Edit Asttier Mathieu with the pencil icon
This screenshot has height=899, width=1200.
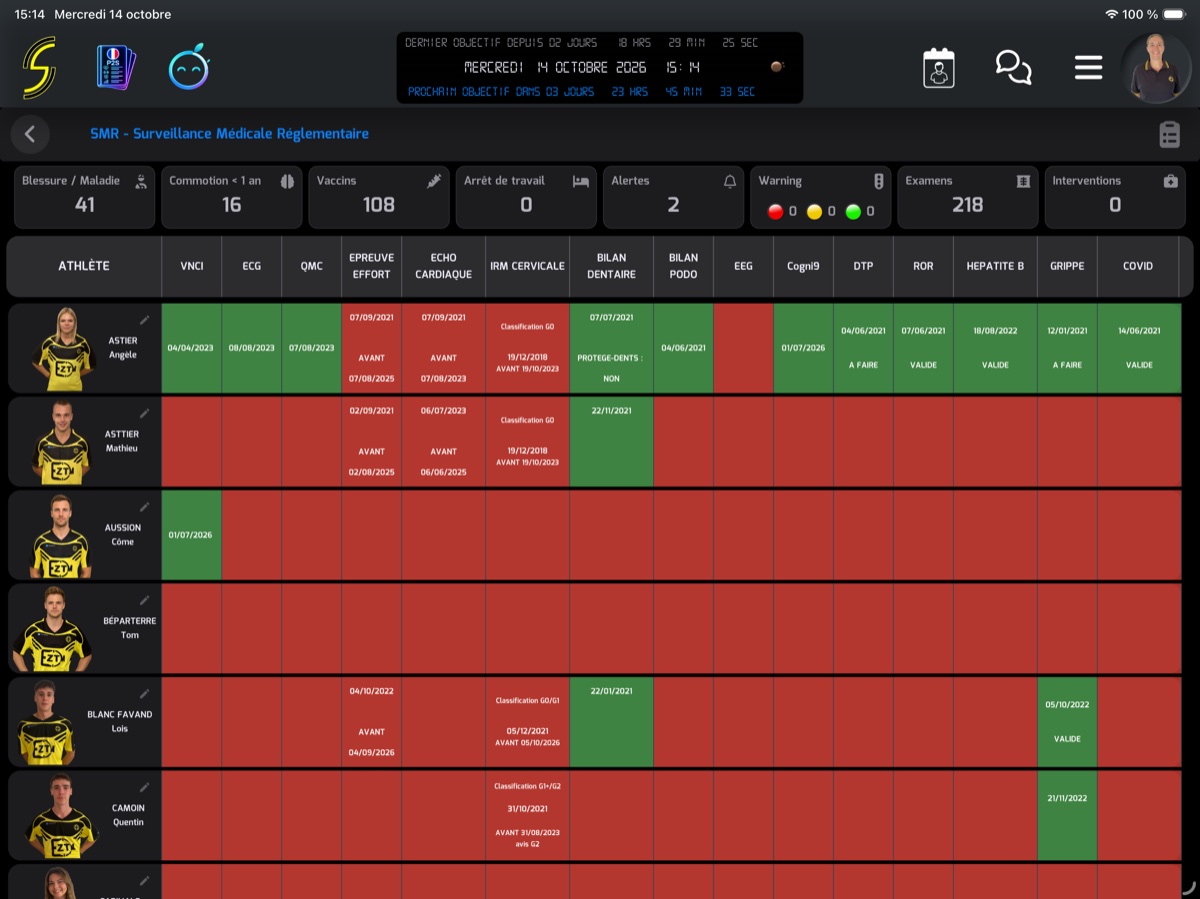[144, 413]
